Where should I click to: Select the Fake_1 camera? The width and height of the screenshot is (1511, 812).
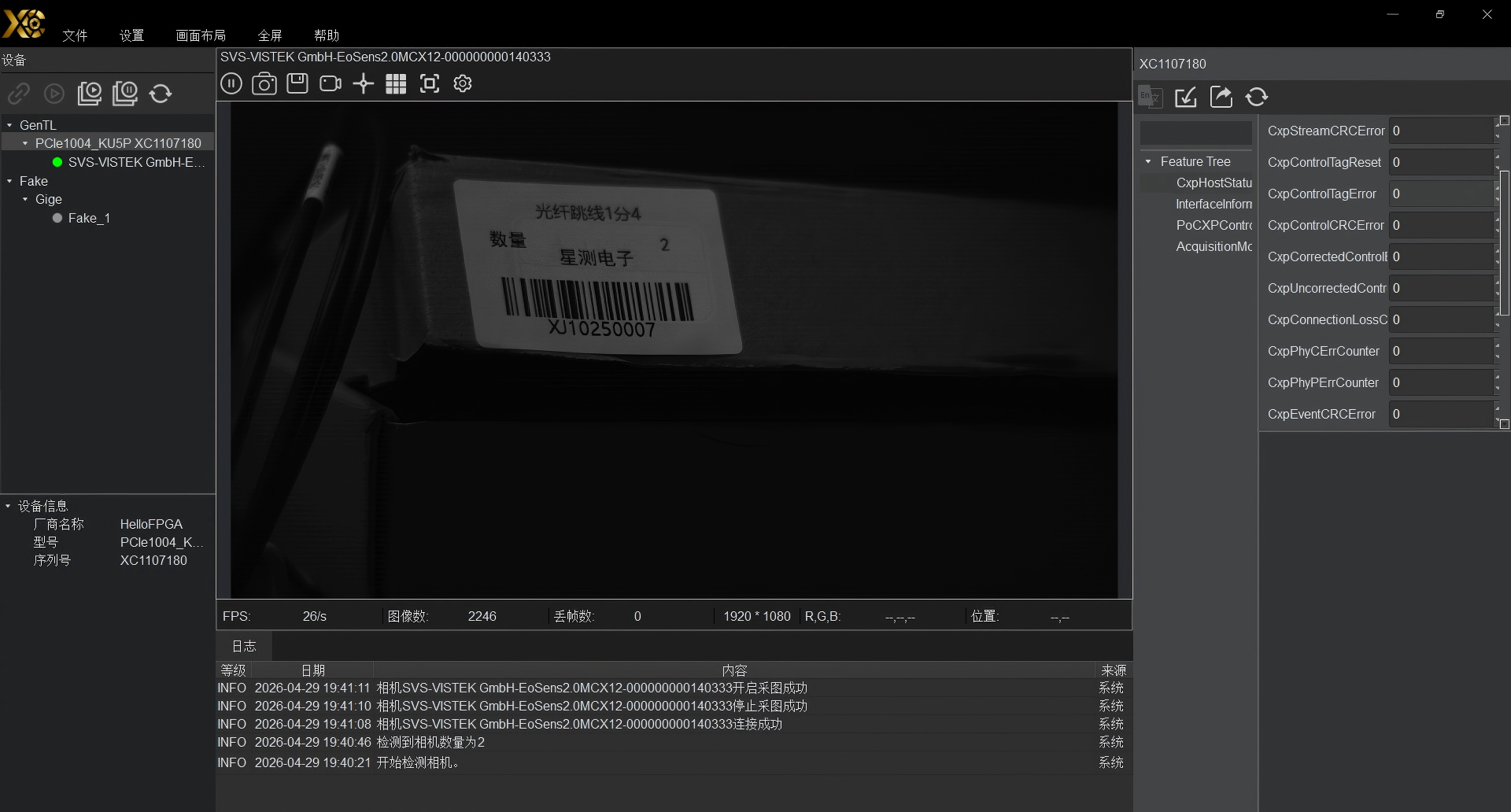click(x=89, y=218)
